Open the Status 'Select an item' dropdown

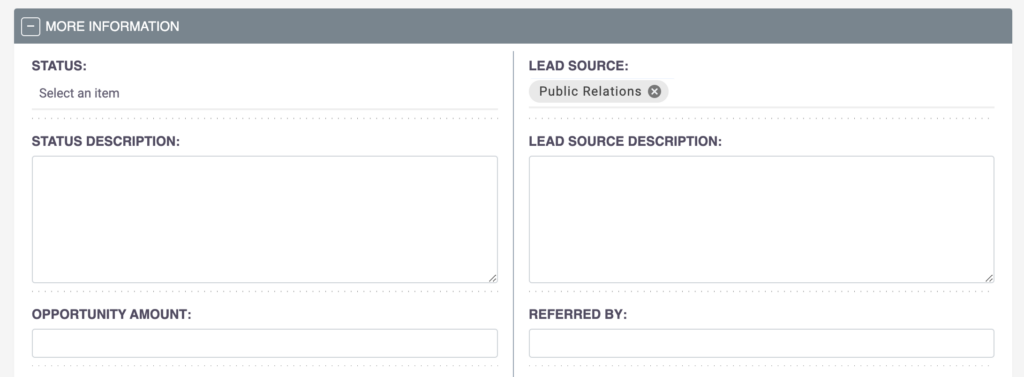(x=264, y=93)
